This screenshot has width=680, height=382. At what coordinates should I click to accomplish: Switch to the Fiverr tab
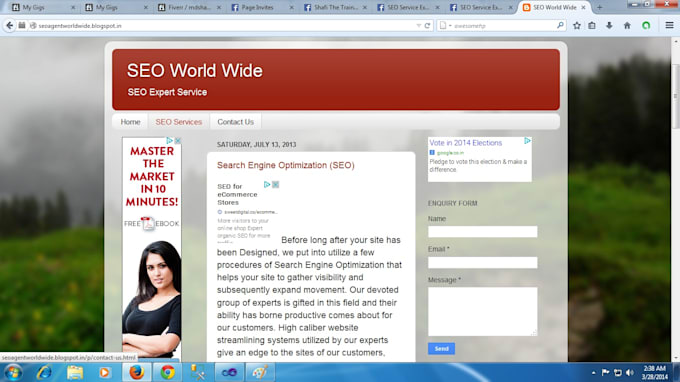pos(189,7)
